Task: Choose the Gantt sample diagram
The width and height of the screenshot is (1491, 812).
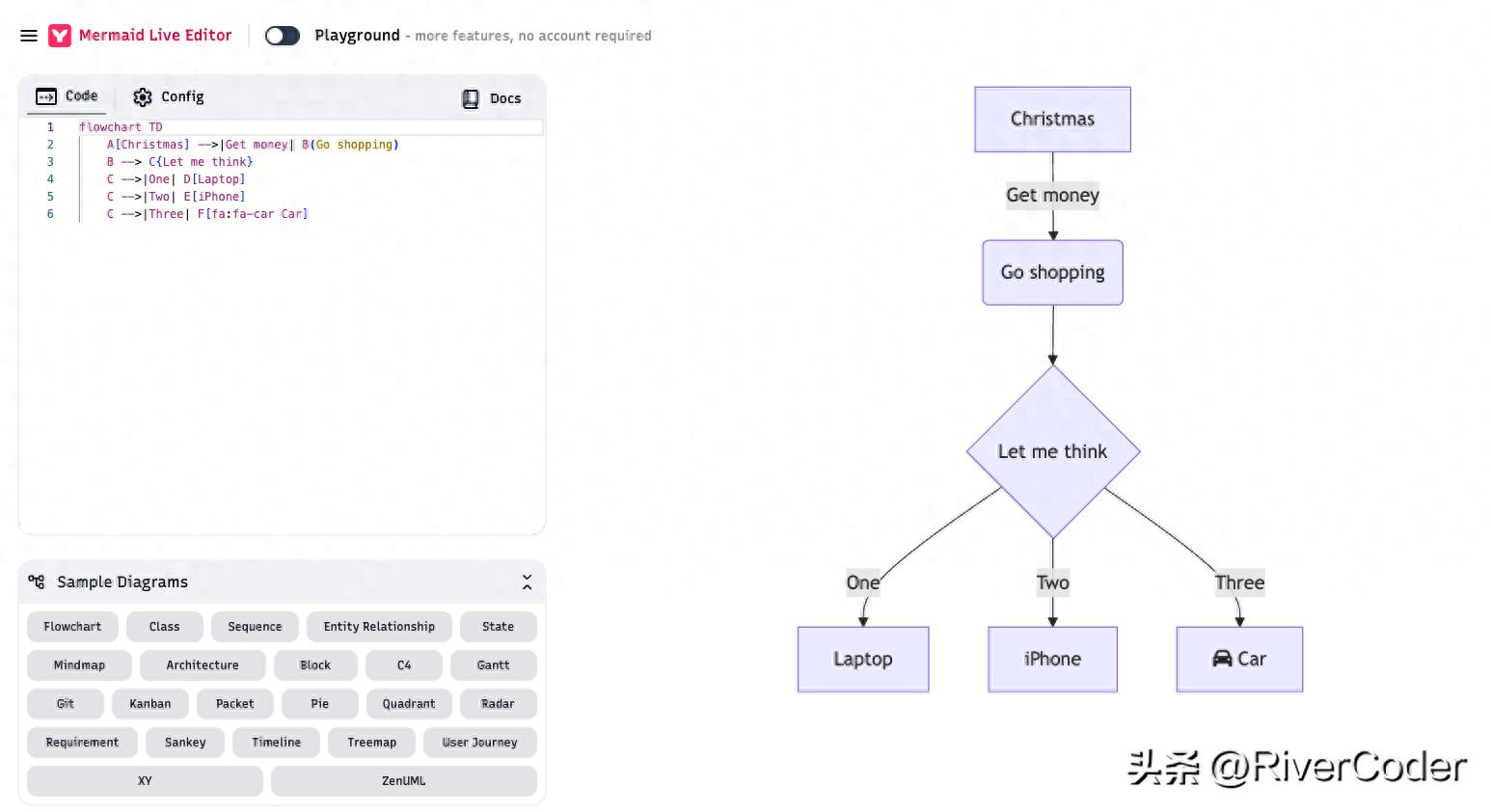Action: tap(493, 665)
